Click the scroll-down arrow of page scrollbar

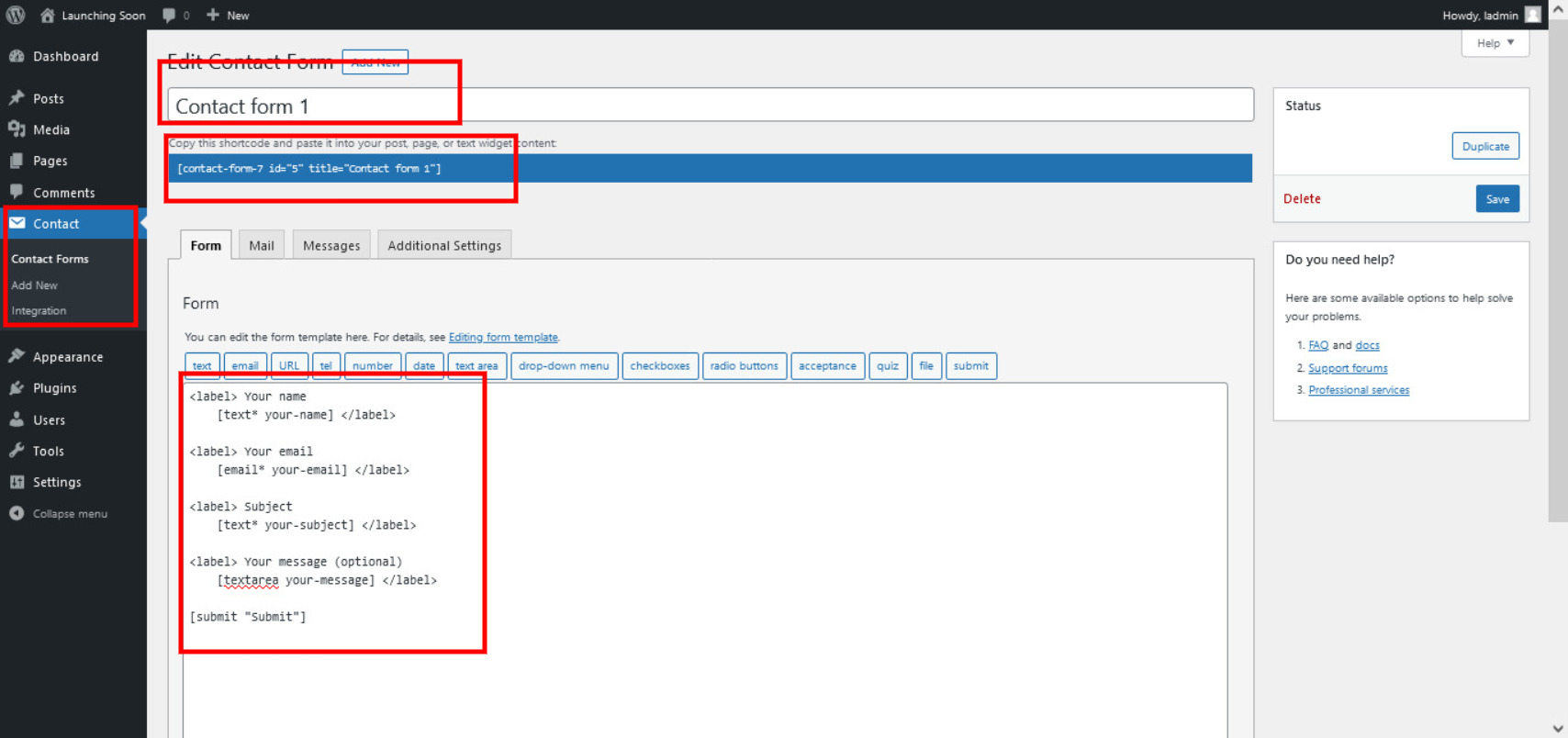coord(1558,730)
